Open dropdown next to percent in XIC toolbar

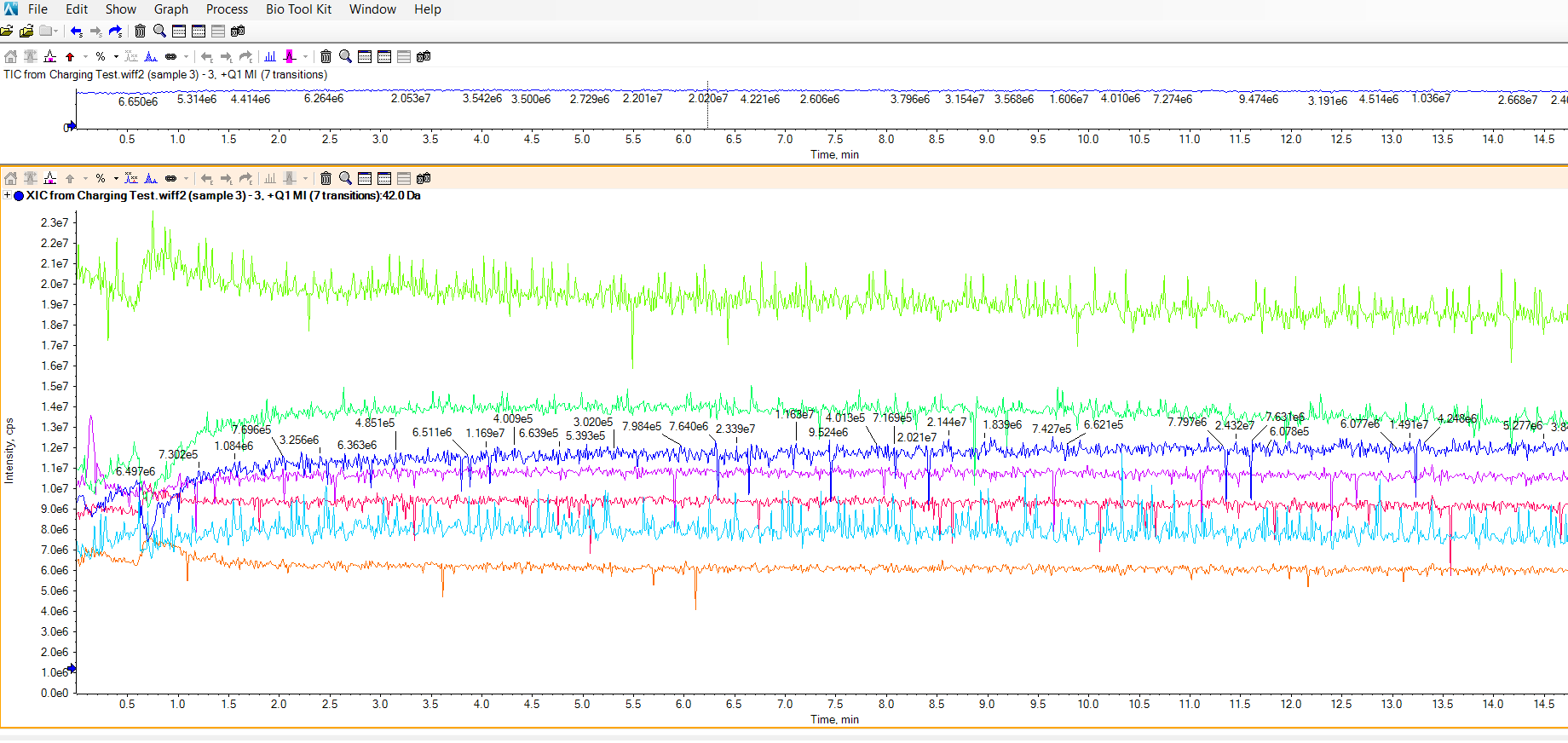click(116, 179)
